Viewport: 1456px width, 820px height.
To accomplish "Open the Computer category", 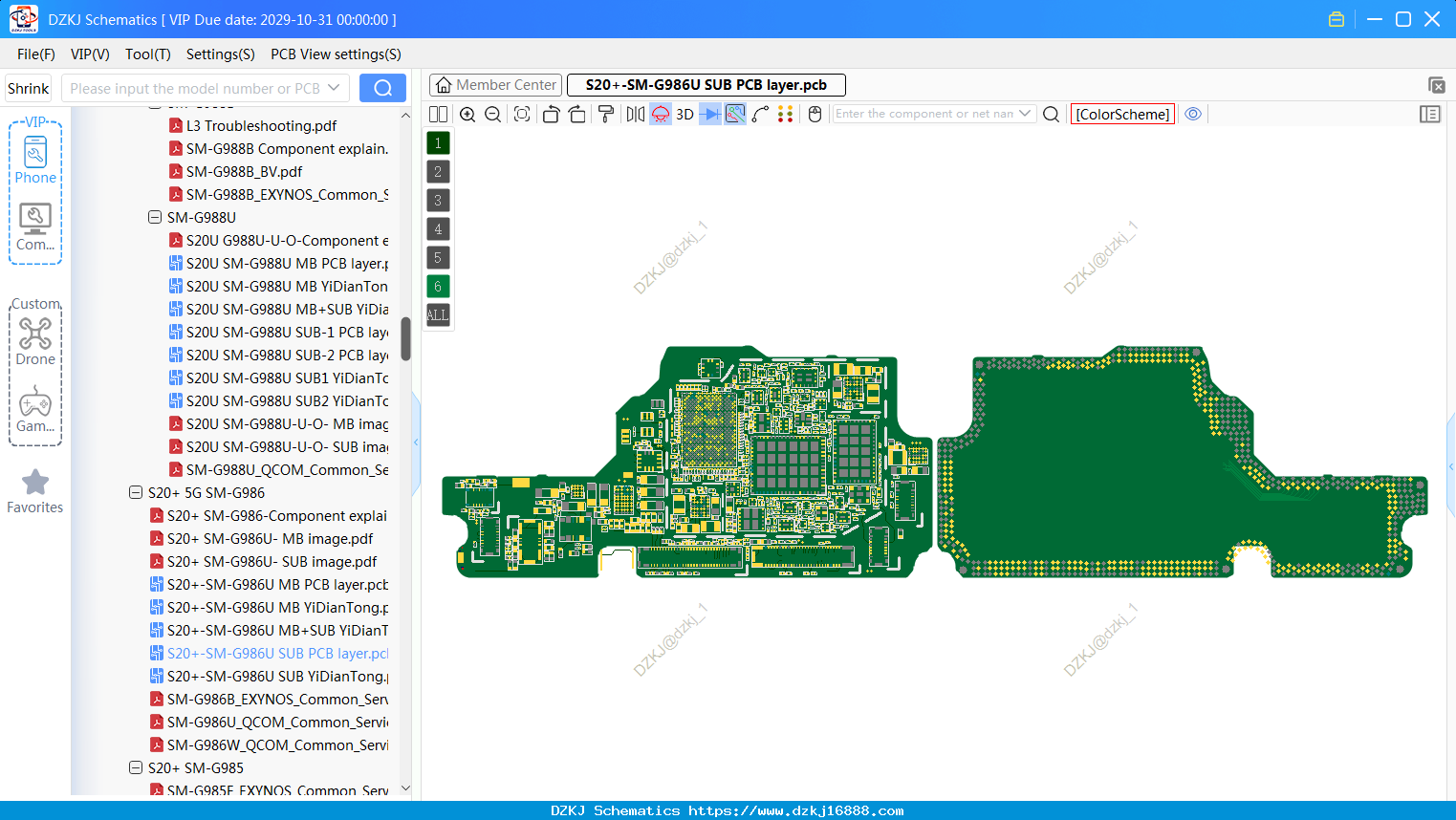I will (35, 227).
